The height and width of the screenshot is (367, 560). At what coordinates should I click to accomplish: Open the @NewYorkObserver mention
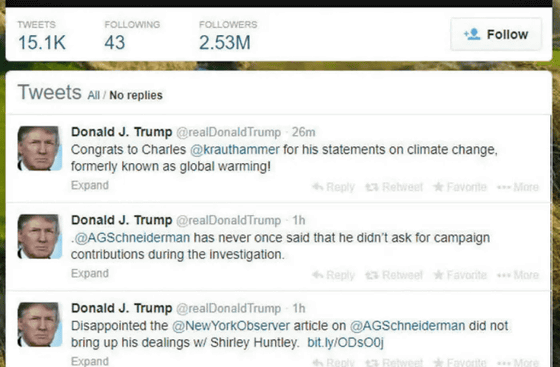pos(231,326)
